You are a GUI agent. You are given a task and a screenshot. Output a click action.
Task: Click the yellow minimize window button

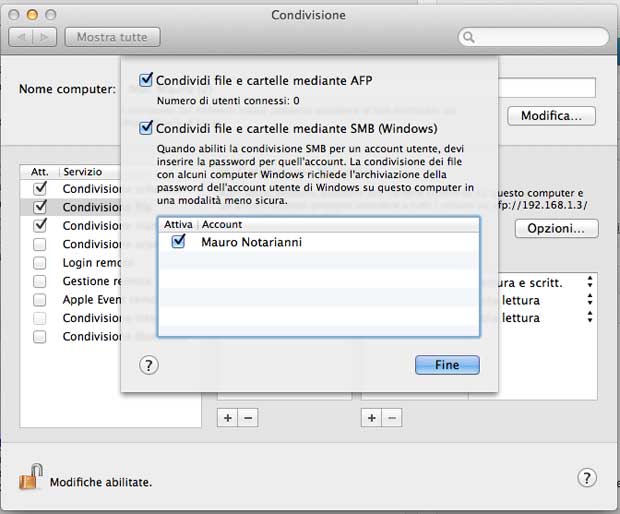(x=32, y=15)
